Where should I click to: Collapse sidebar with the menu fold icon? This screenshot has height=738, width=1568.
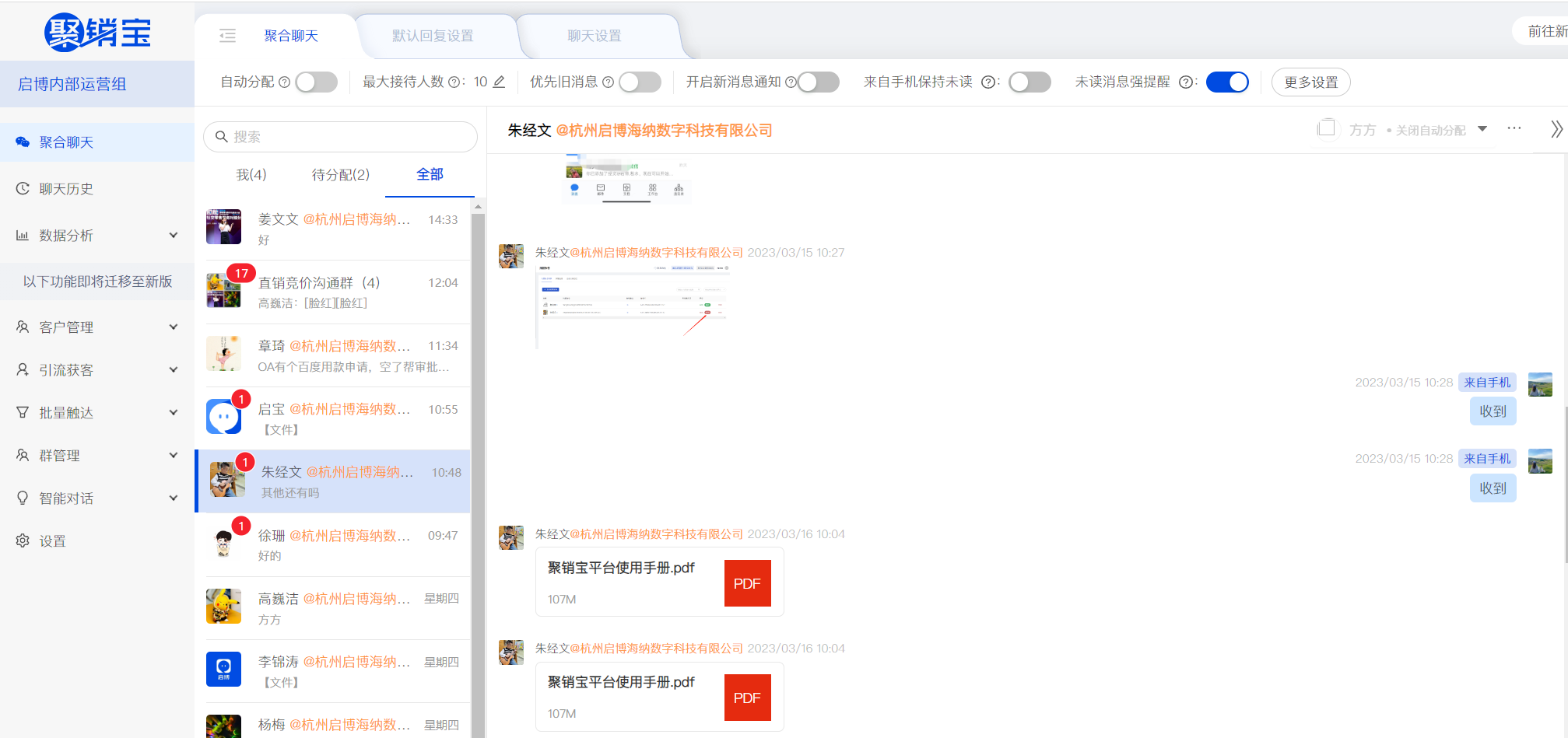pos(227,36)
